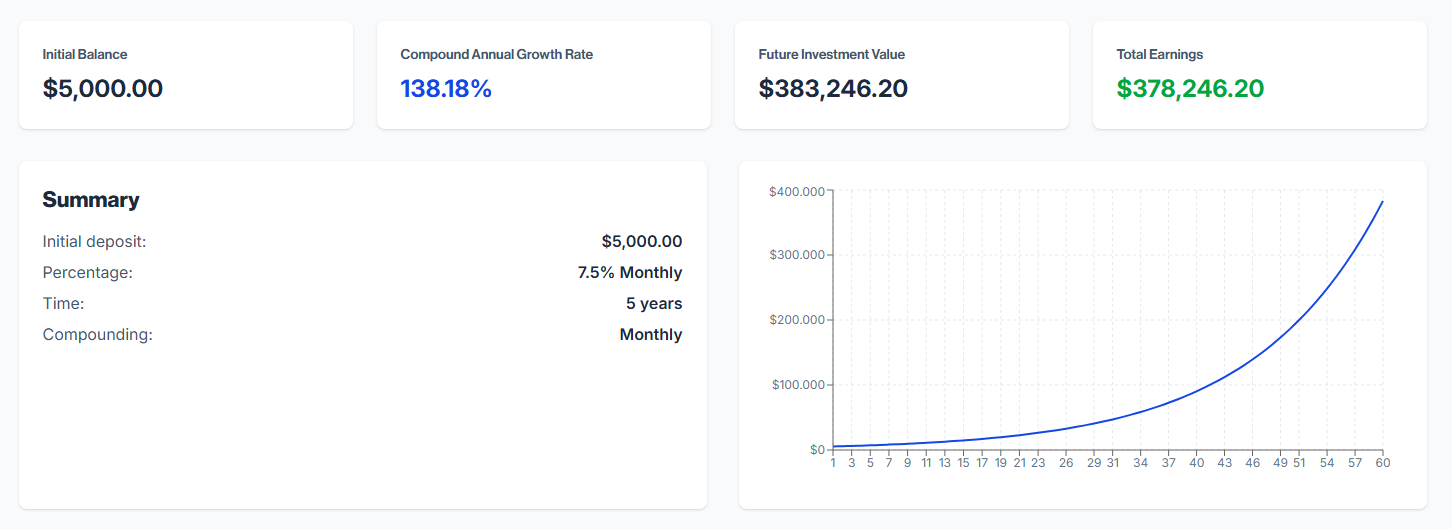Image resolution: width=1452 pixels, height=529 pixels.
Task: Click the Future Investment Value heading
Action: (x=831, y=54)
